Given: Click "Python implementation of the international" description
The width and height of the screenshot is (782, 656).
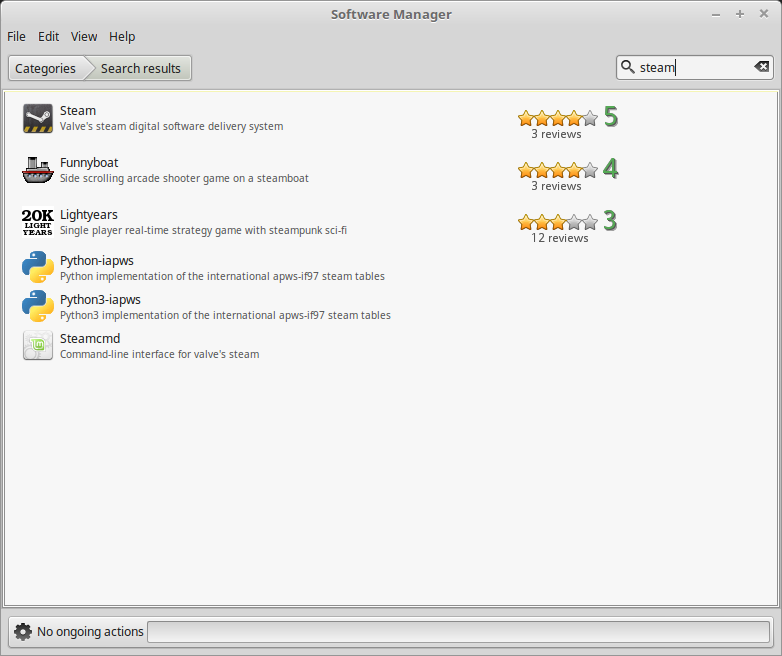Looking at the screenshot, I should coord(222,276).
